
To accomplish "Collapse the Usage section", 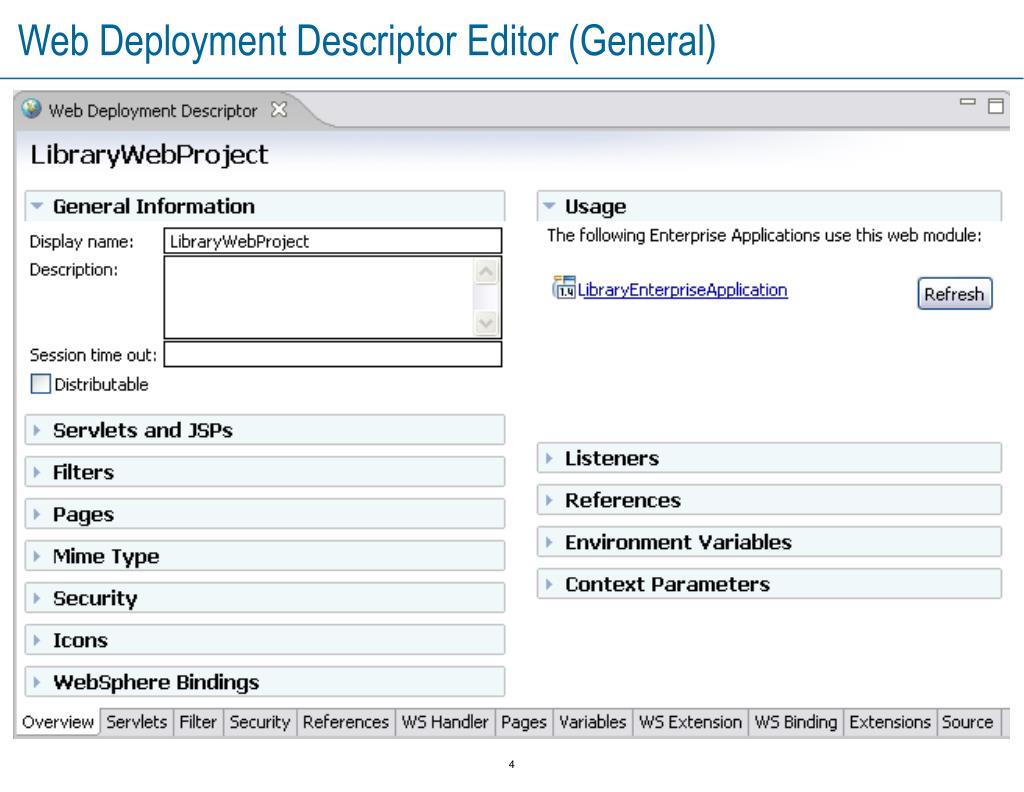I will coord(549,206).
